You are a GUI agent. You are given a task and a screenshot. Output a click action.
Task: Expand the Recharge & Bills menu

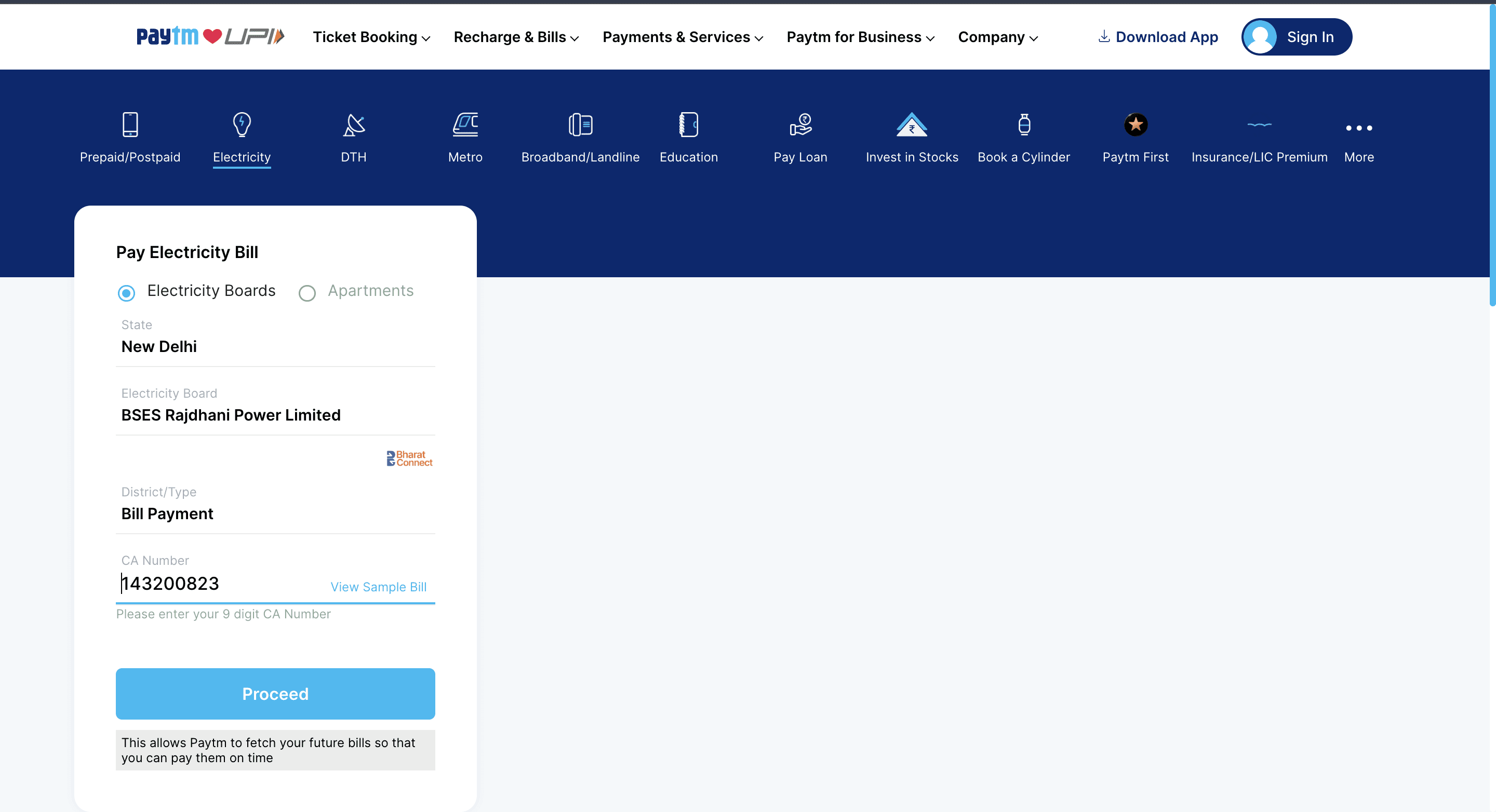(516, 37)
